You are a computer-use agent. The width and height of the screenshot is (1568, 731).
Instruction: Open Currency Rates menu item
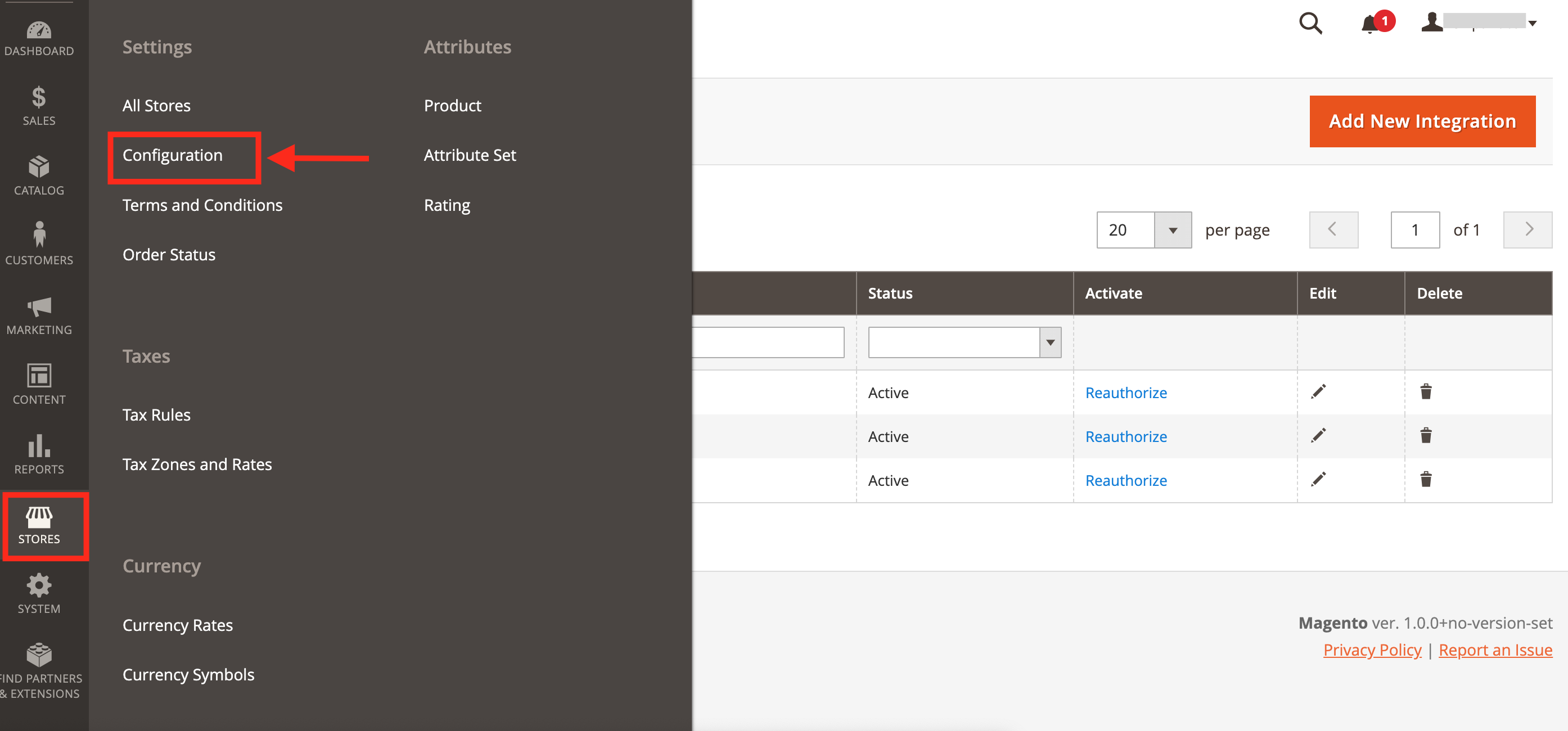pos(178,625)
